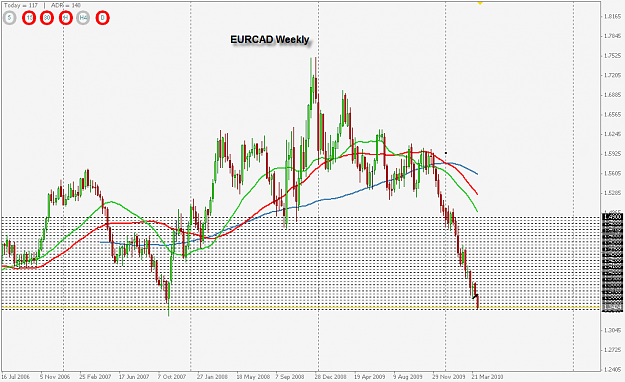Click the 1.6565 price label

pyautogui.click(x=613, y=114)
